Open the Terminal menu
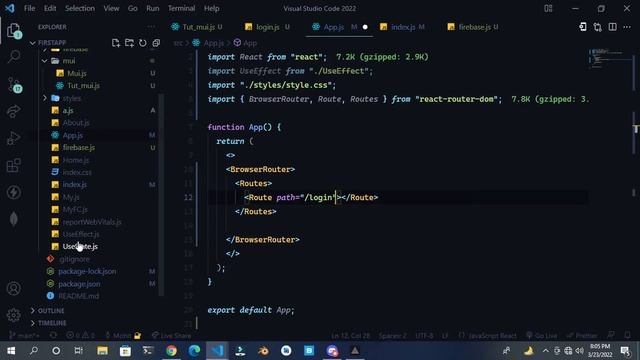The width and height of the screenshot is (640, 360). 181,8
